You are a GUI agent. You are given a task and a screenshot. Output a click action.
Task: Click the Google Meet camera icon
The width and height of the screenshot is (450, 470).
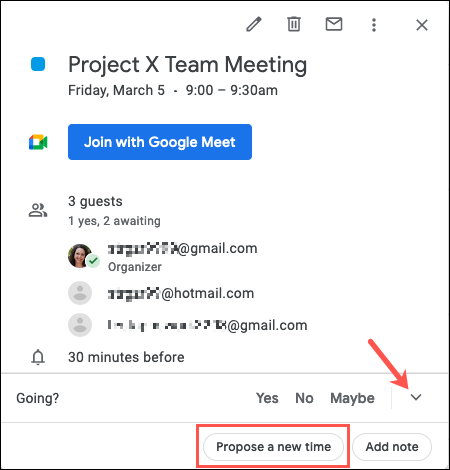click(x=38, y=142)
